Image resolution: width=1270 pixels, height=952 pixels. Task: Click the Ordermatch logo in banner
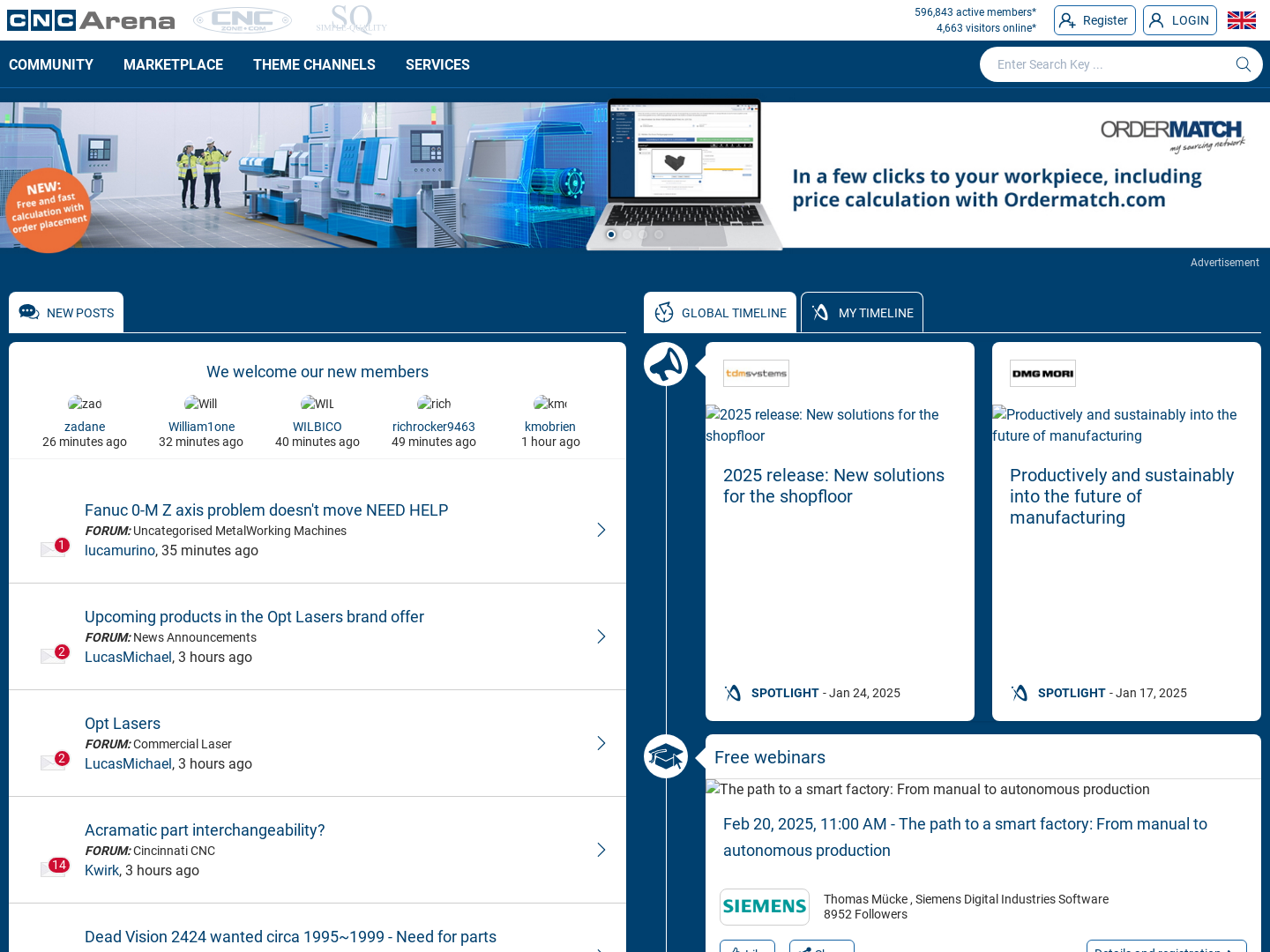coord(1173,135)
